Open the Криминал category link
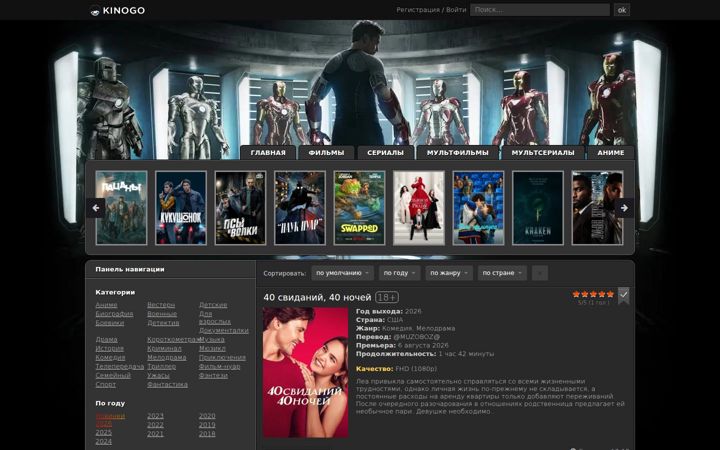720x450 pixels. pyautogui.click(x=164, y=349)
